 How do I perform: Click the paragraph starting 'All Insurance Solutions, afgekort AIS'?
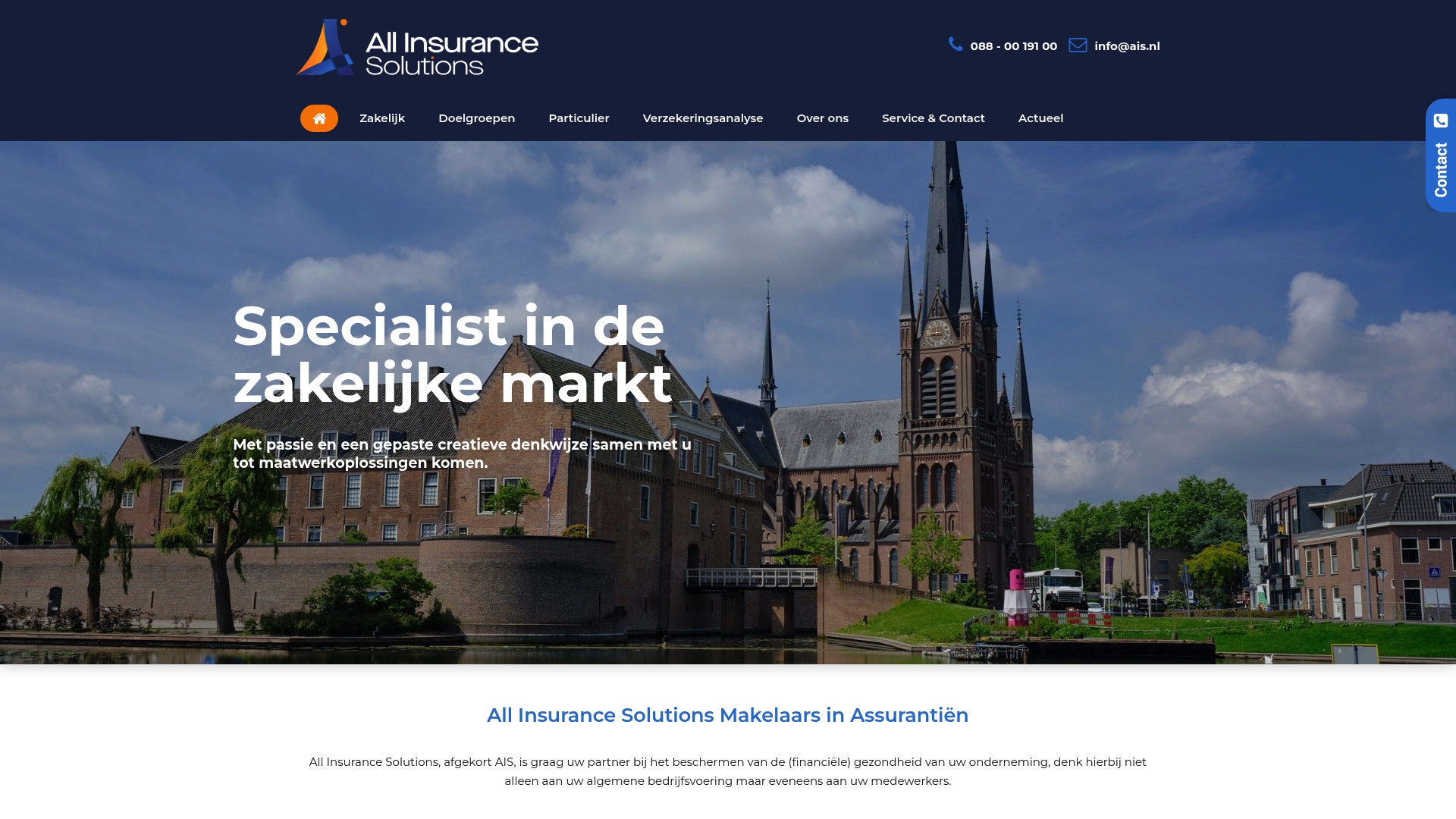[727, 771]
